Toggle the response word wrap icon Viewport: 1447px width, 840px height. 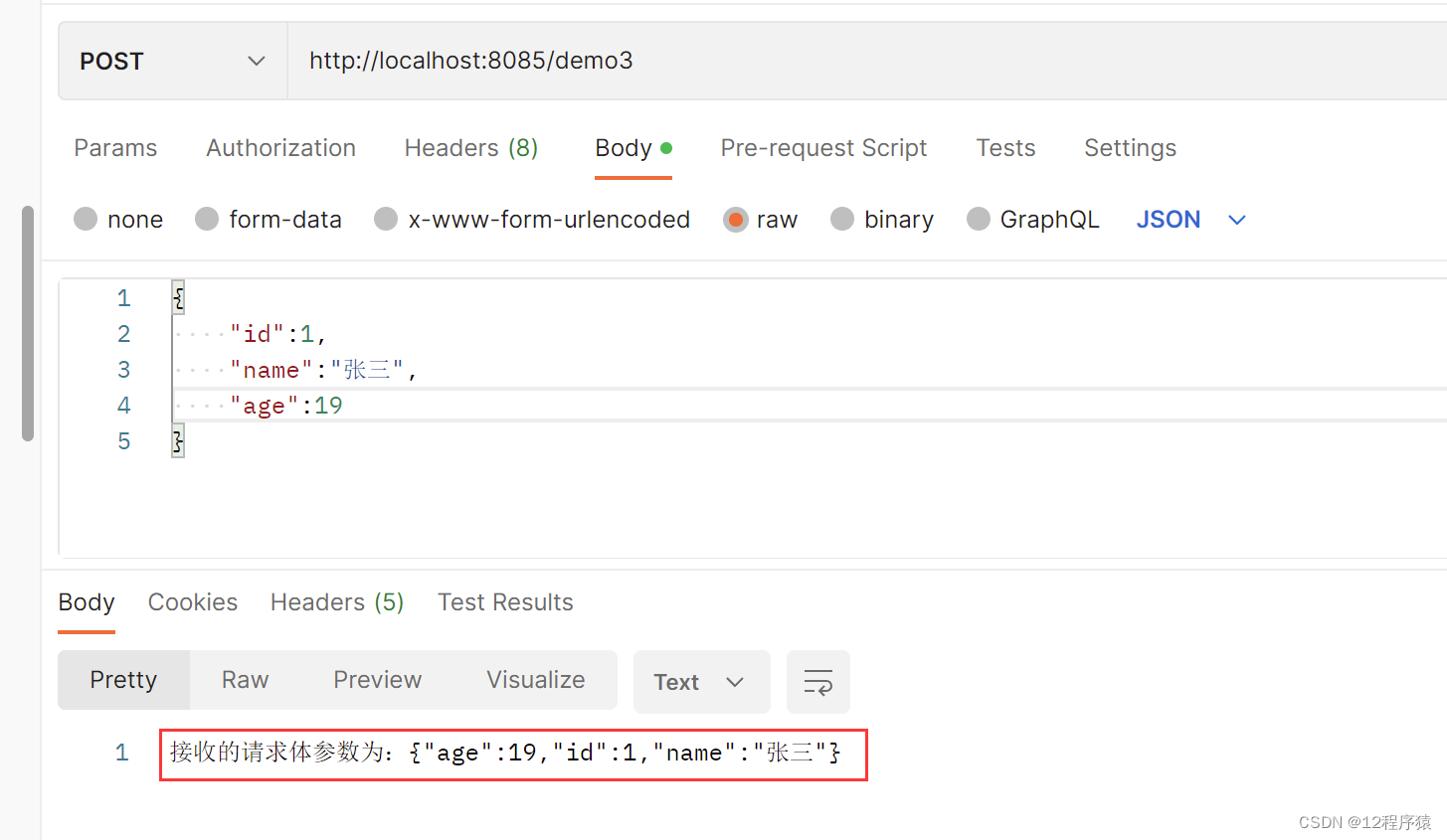point(817,682)
